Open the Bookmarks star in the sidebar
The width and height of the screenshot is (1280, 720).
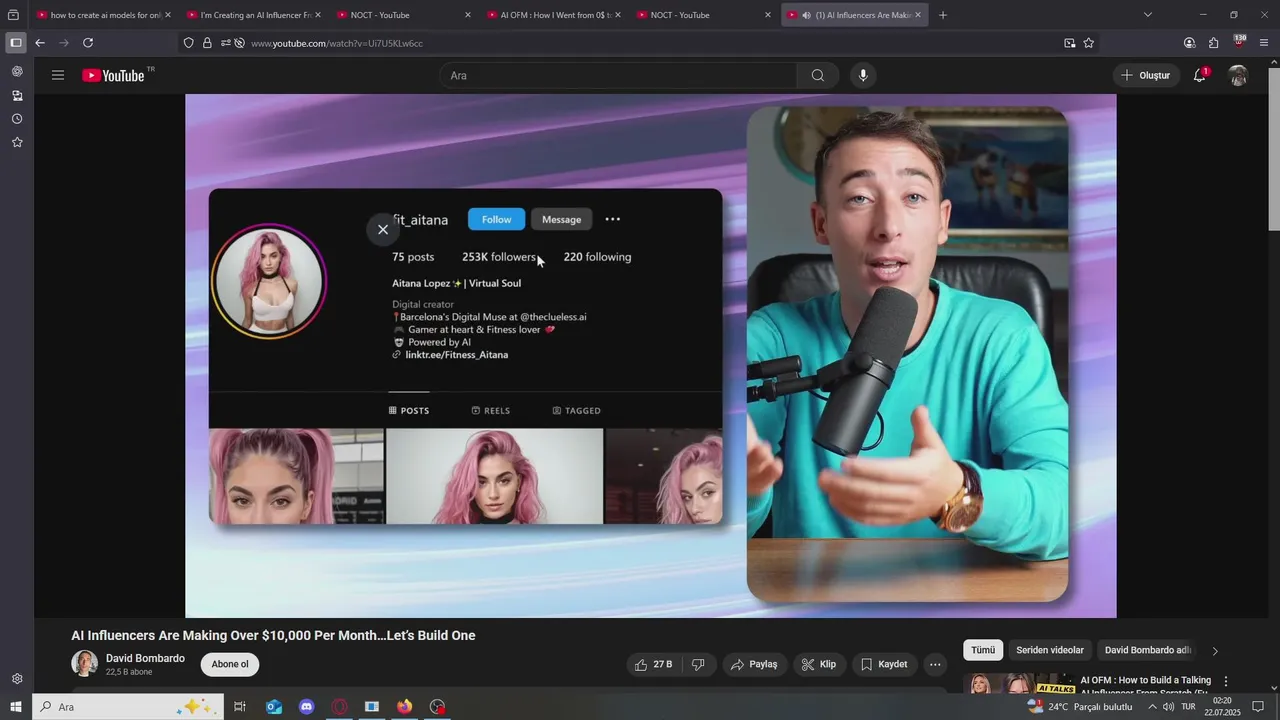17,143
